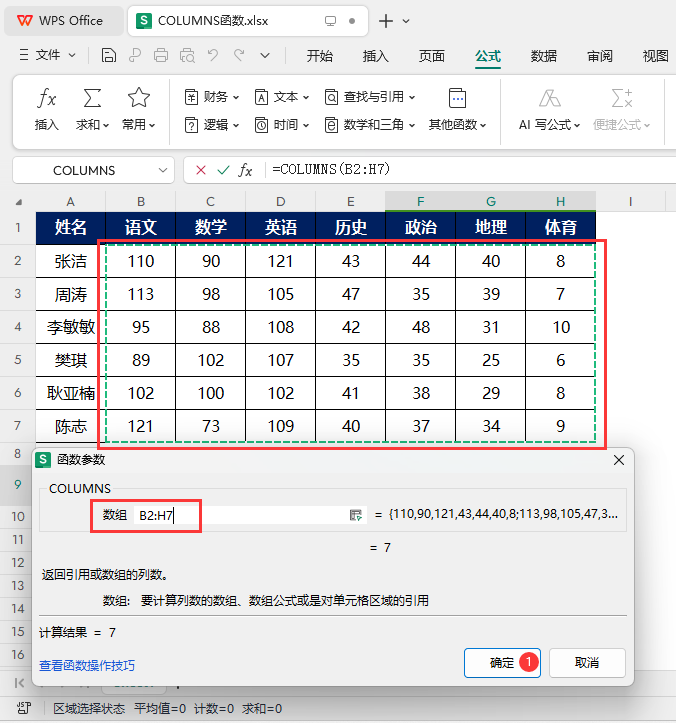Click the 求和 dropdown arrow
The width and height of the screenshot is (676, 723).
[x=106, y=125]
